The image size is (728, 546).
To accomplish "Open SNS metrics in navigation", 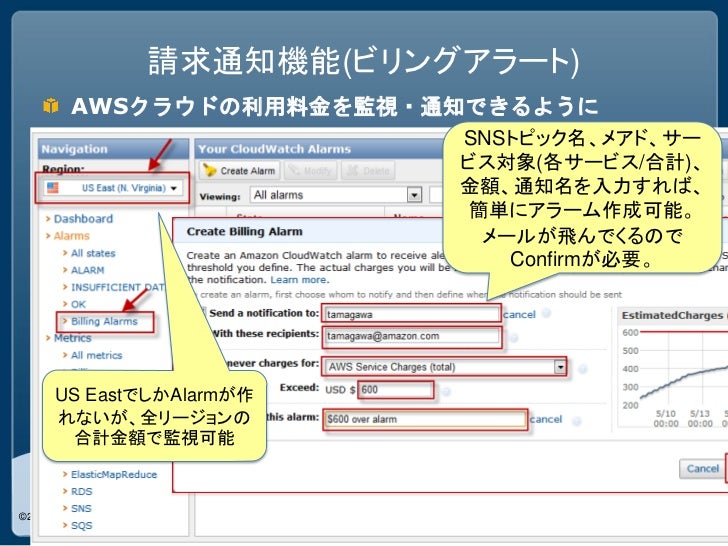I will pos(81,508).
